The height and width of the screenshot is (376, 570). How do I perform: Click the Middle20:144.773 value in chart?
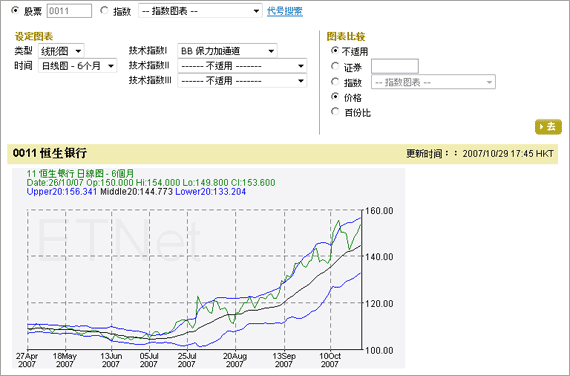tap(136, 192)
